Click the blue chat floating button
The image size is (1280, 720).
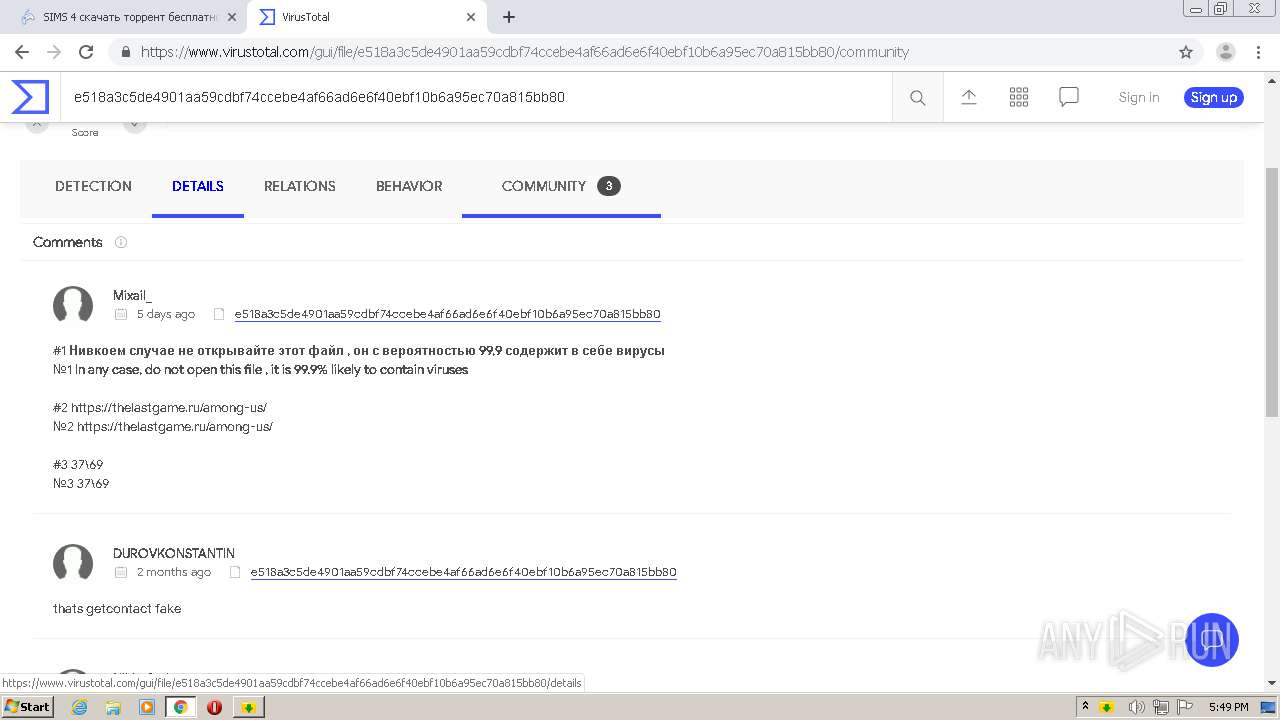coord(1212,640)
